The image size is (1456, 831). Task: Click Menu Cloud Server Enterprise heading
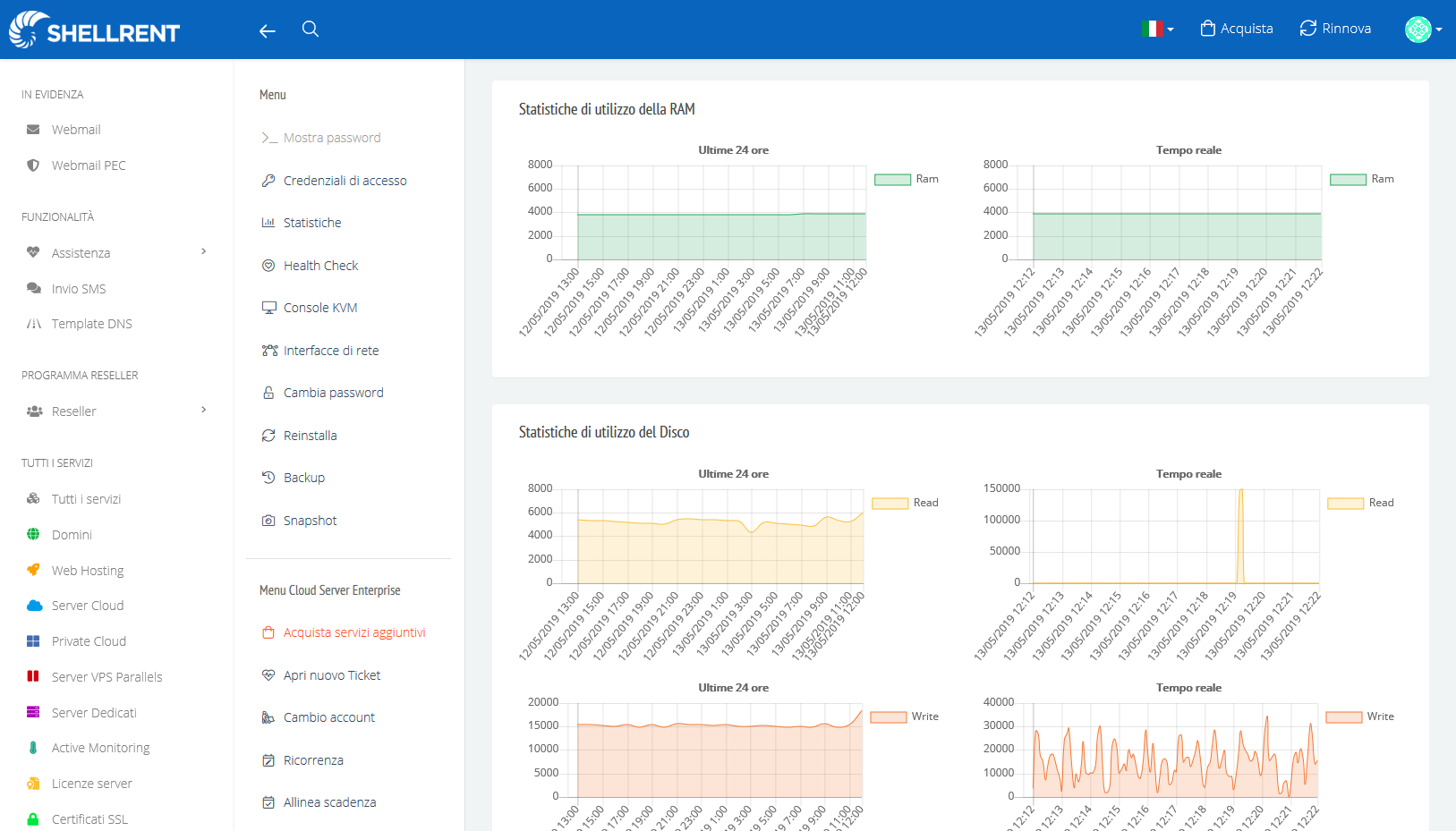coord(330,590)
